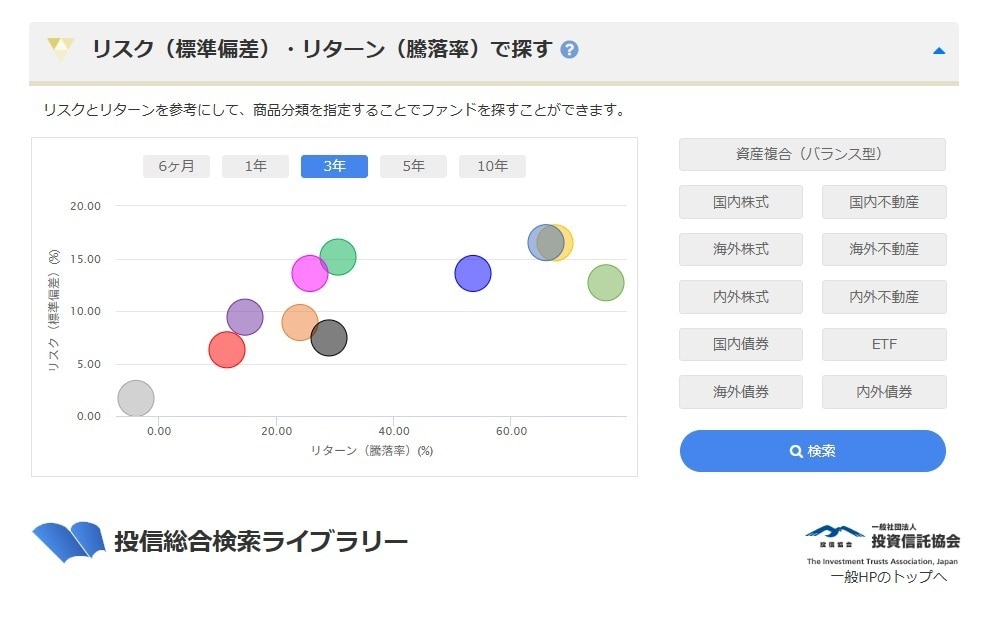Screen dimensions: 1003x618
Task: Click the 投信総合検索ライブラリー title text
Action: [261, 542]
